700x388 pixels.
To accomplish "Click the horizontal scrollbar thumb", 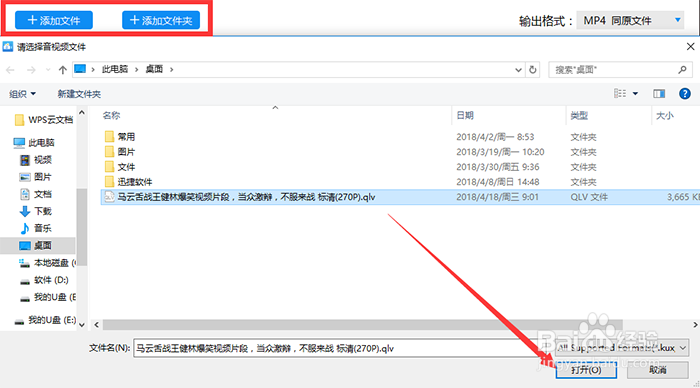I will [x=362, y=325].
